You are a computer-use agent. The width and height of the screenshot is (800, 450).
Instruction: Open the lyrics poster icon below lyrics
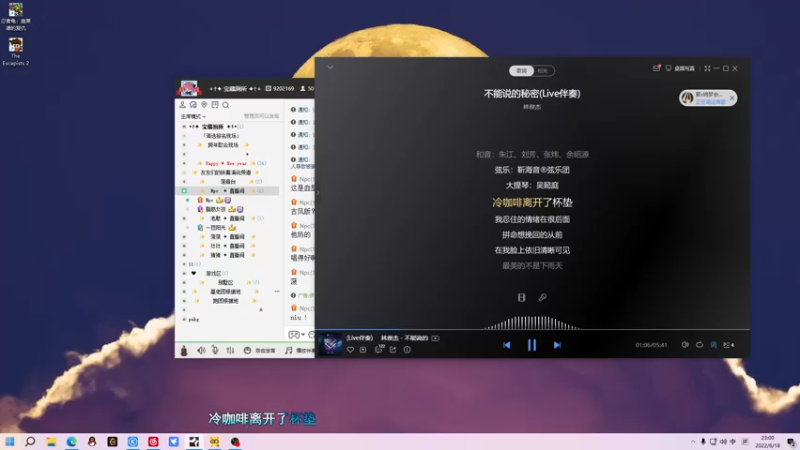[x=521, y=297]
